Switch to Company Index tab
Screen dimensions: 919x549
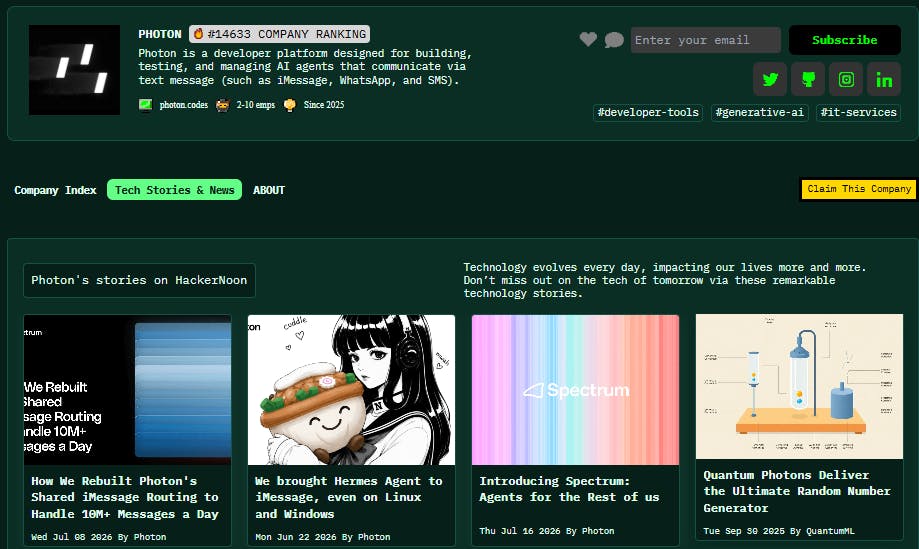click(55, 190)
